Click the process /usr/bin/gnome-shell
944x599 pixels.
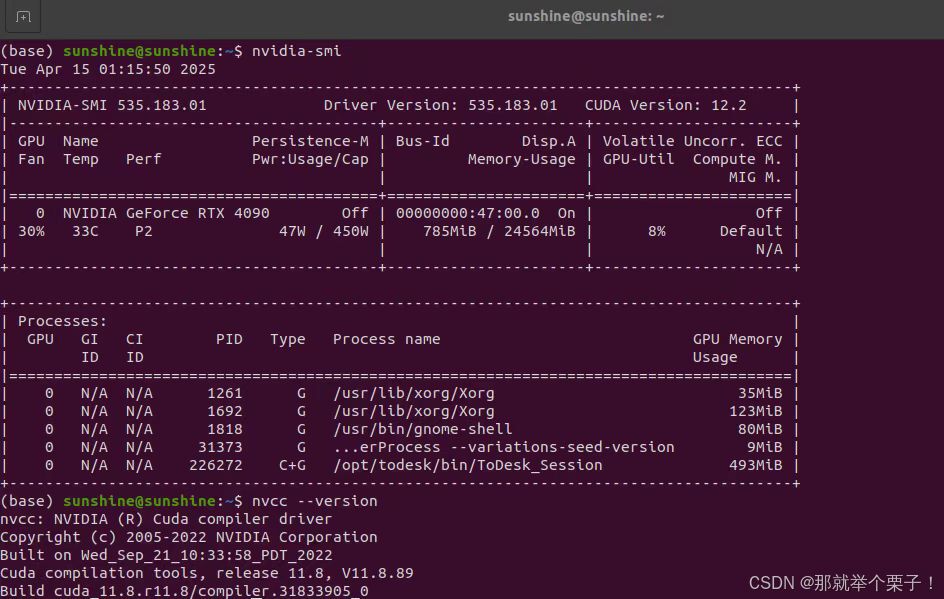pos(423,430)
